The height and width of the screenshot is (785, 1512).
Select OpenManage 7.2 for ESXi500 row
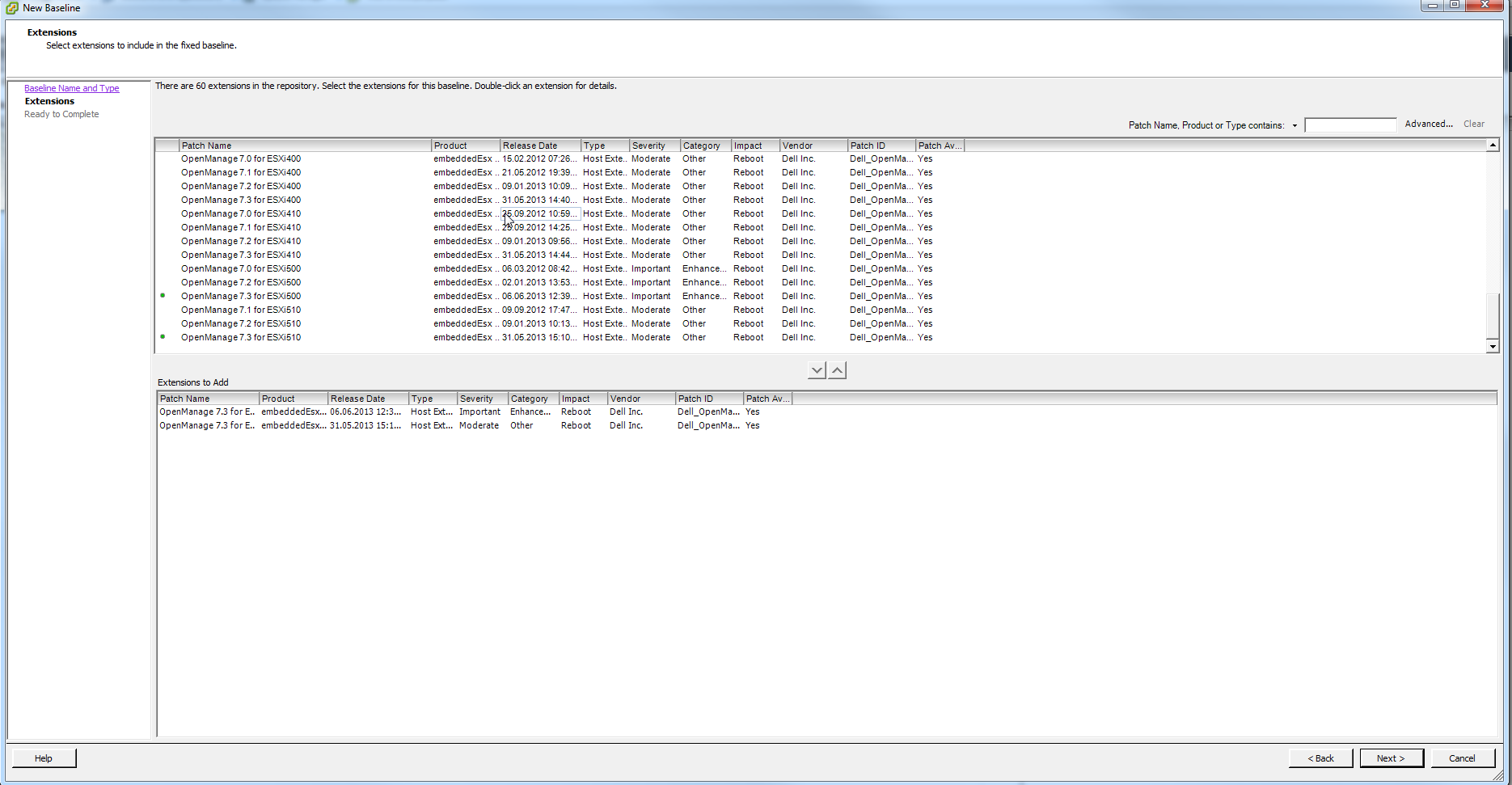(558, 283)
